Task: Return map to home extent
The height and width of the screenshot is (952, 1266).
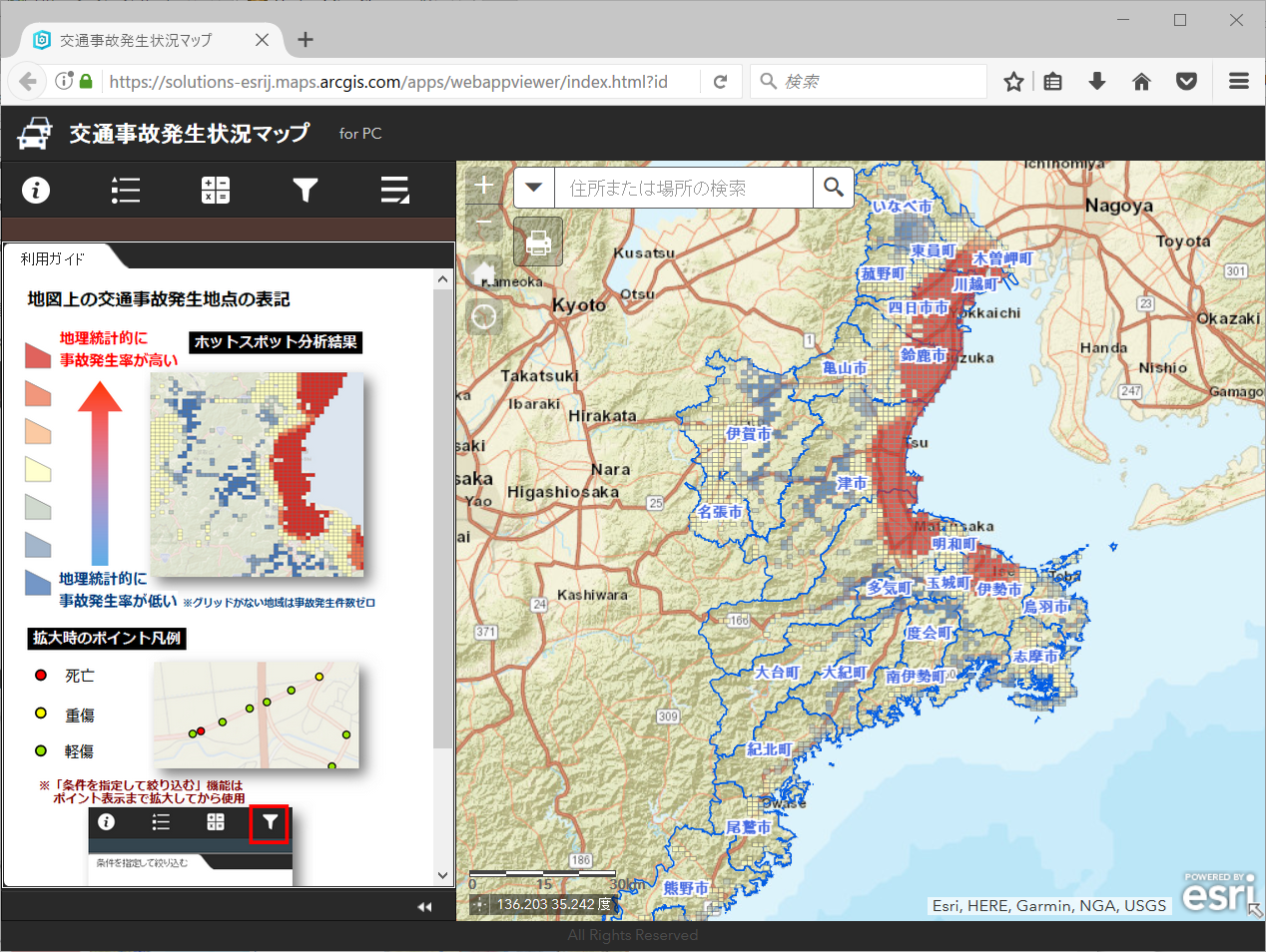Action: pos(484,271)
